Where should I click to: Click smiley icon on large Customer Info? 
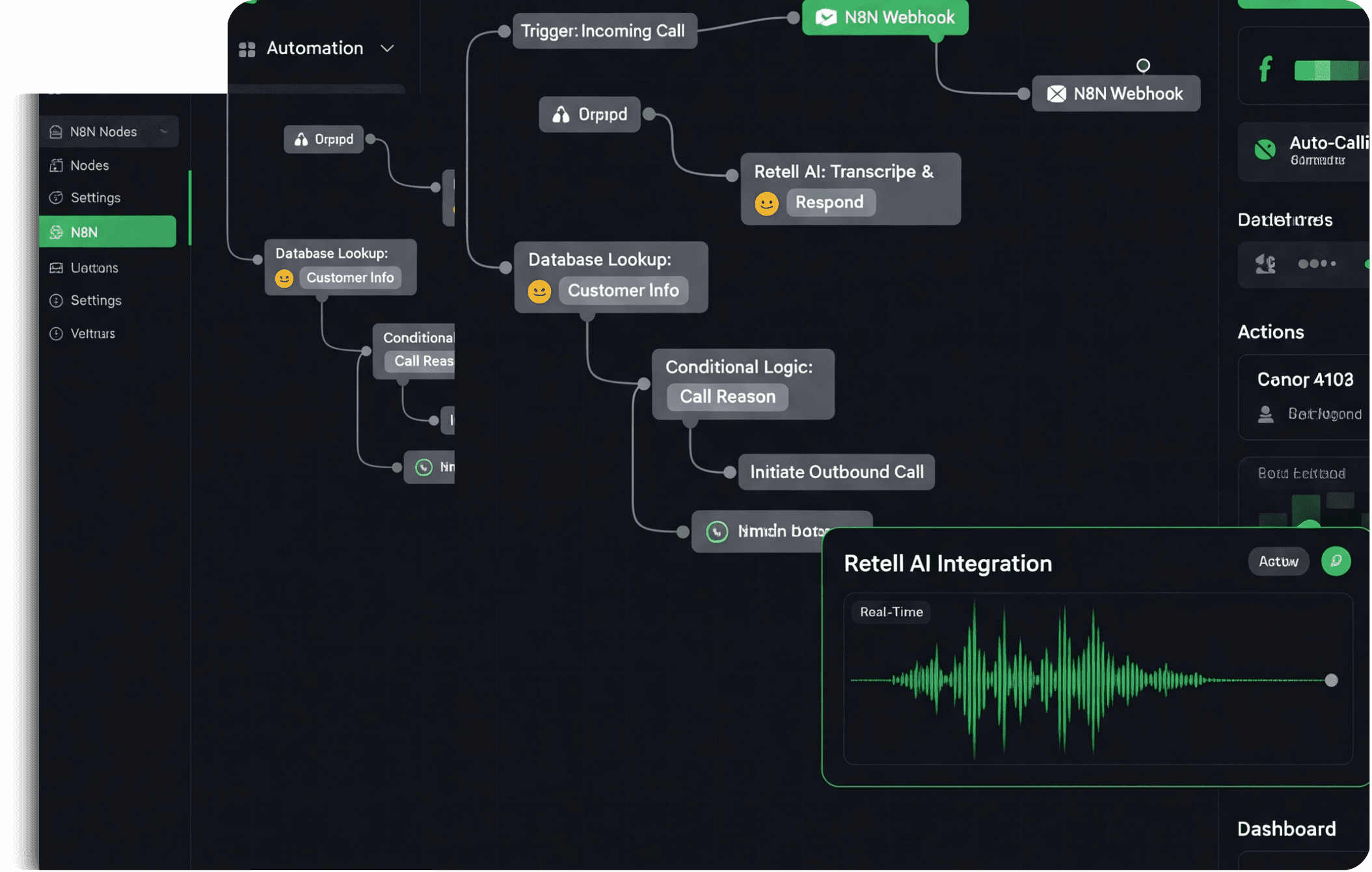(539, 292)
